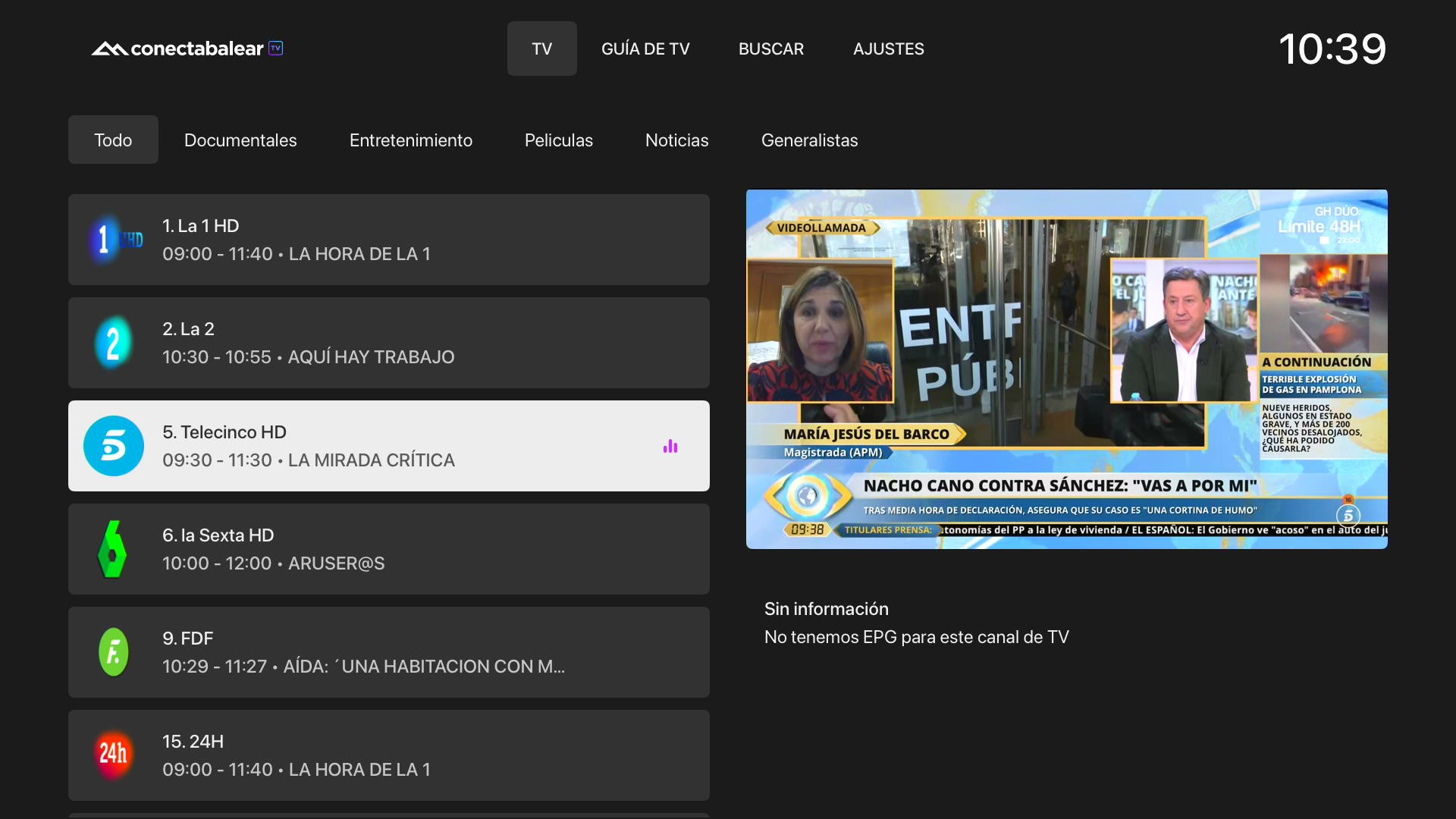This screenshot has height=819, width=1456.
Task: Select 'AQUÍ HAY TRABAJO' program row
Action: point(389,343)
